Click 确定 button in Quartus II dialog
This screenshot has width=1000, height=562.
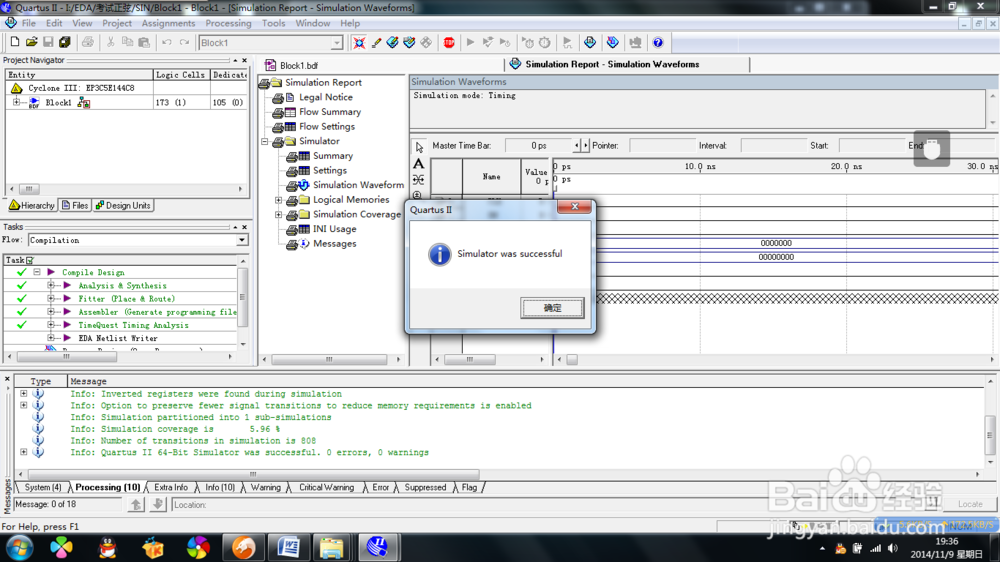pos(552,308)
